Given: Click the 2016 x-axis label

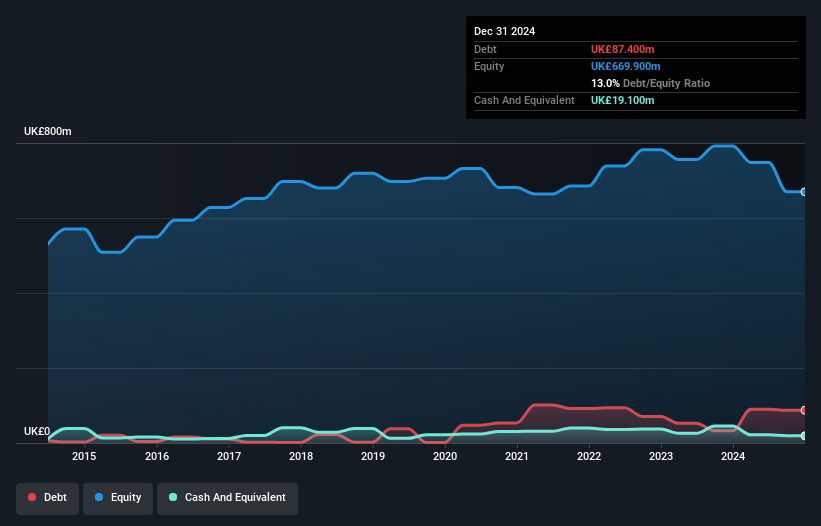Looking at the screenshot, I should (157, 456).
